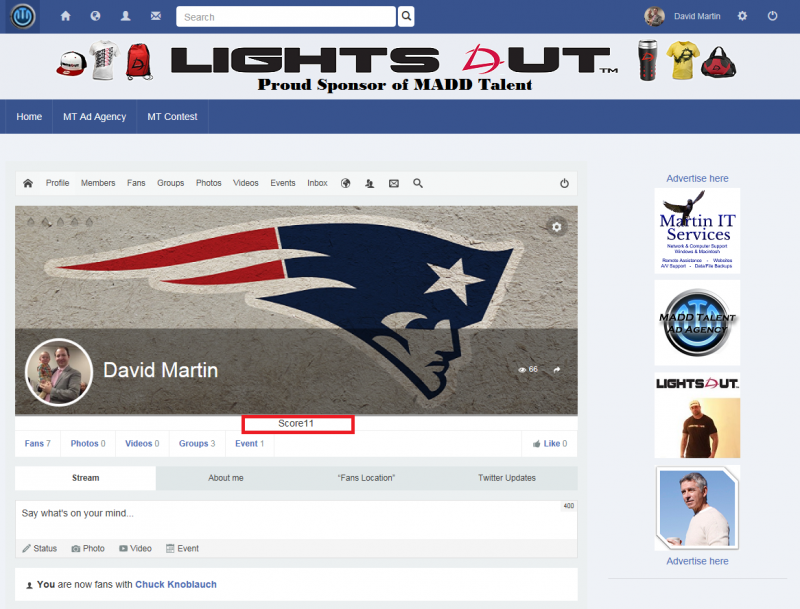Click the David Martin cover name
800x609 pixels.
point(161,370)
